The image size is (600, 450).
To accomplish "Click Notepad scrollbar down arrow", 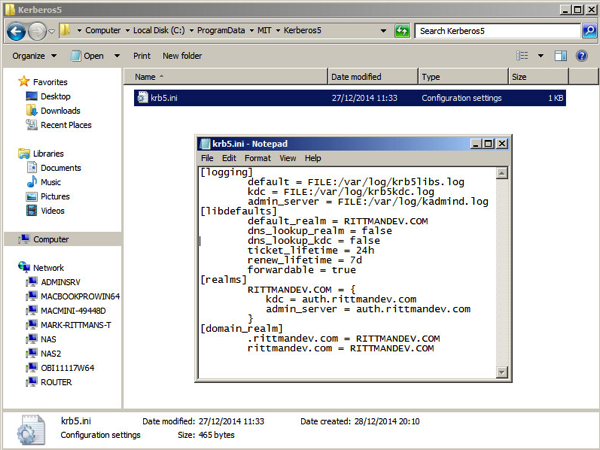I will point(502,372).
